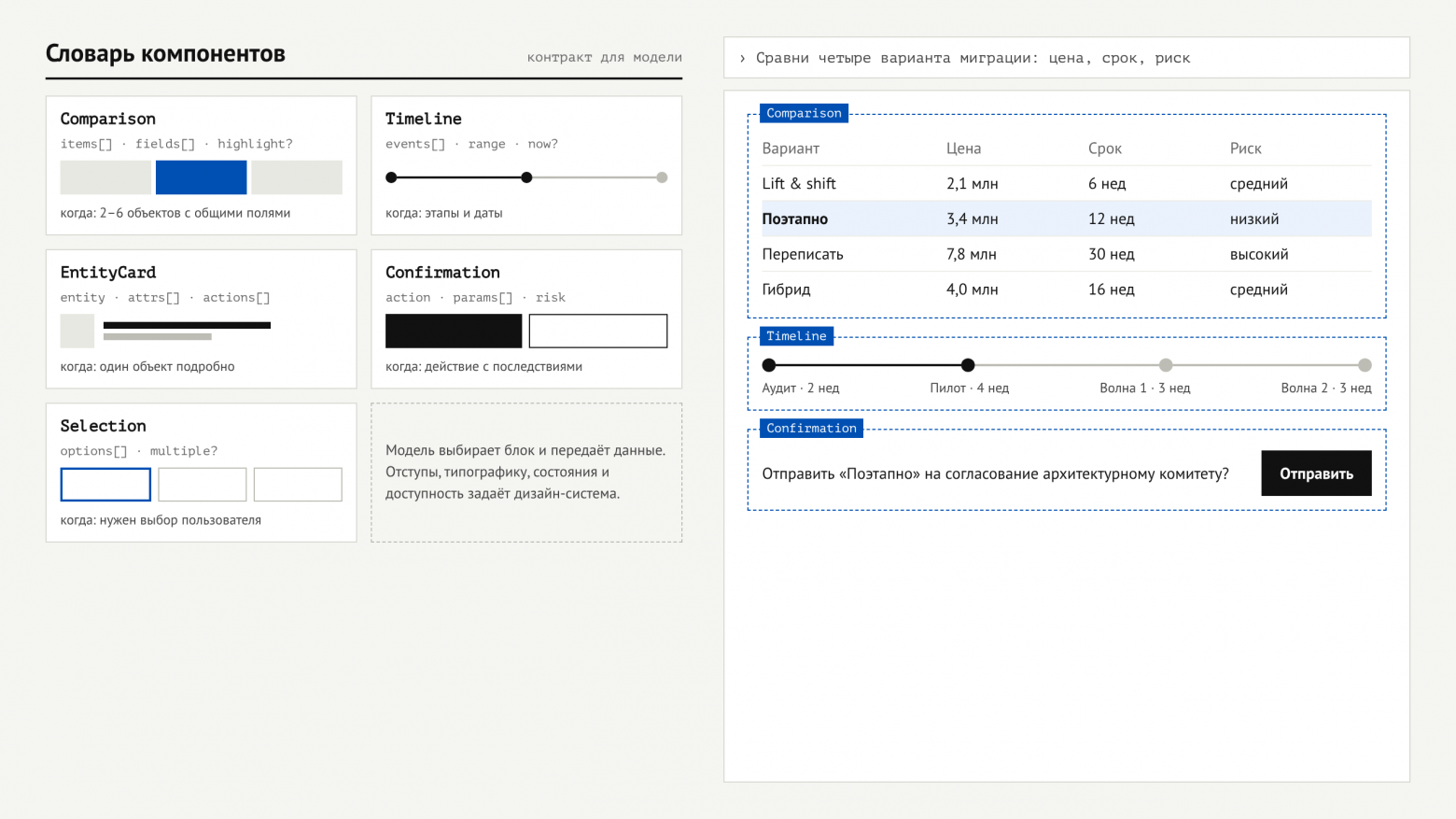Click the confirmation question about Поэтапно
The height and width of the screenshot is (819, 1456).
[995, 473]
